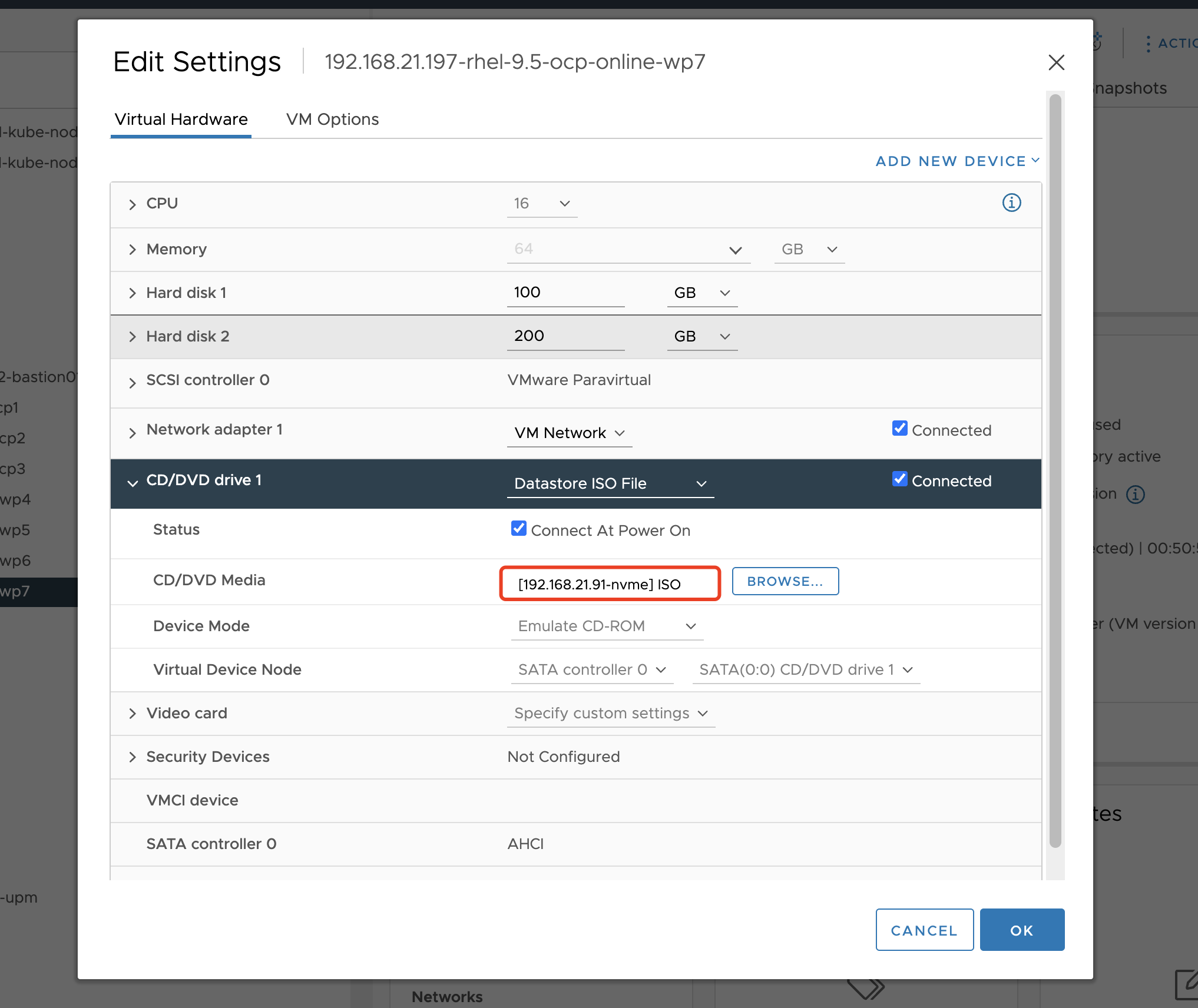Viewport: 1198px width, 1008px height.
Task: Collapse the CD/DVD drive 1 section
Action: point(133,483)
